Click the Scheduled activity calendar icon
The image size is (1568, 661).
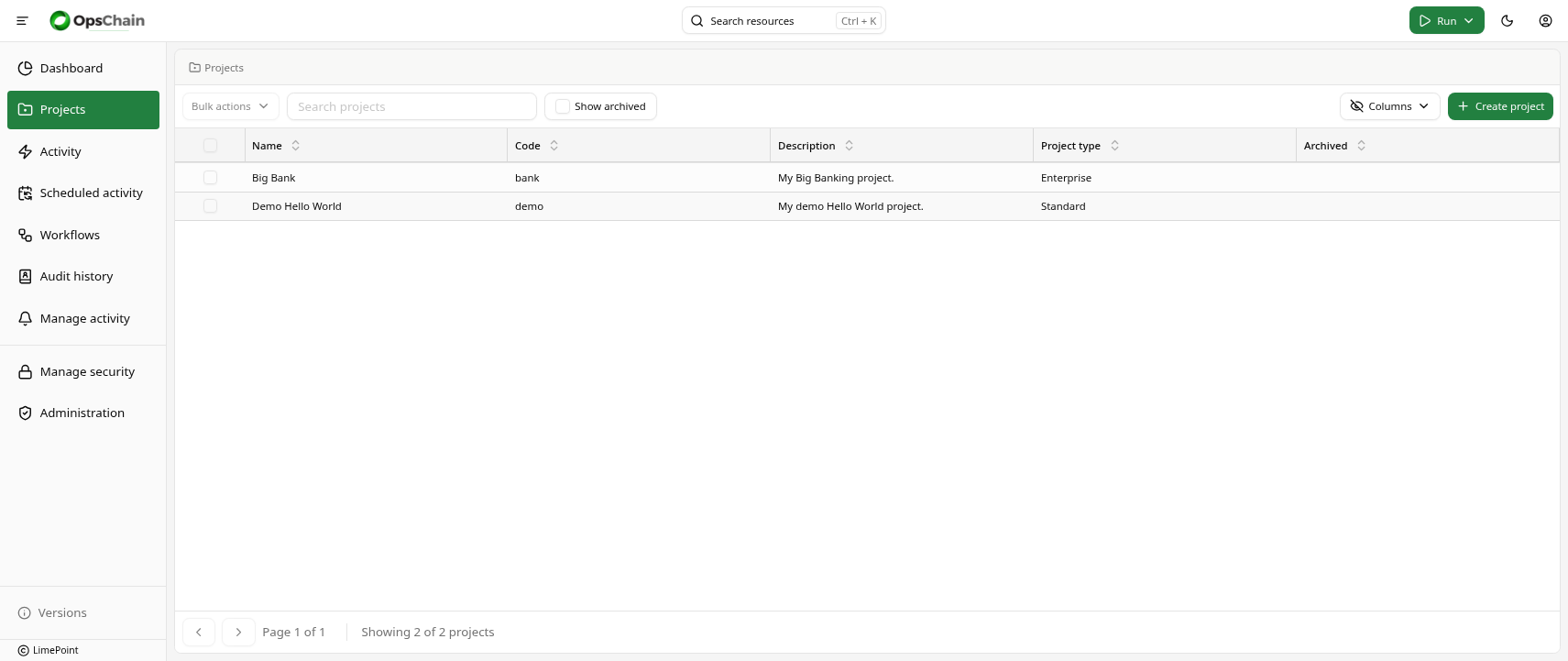pyautogui.click(x=26, y=193)
